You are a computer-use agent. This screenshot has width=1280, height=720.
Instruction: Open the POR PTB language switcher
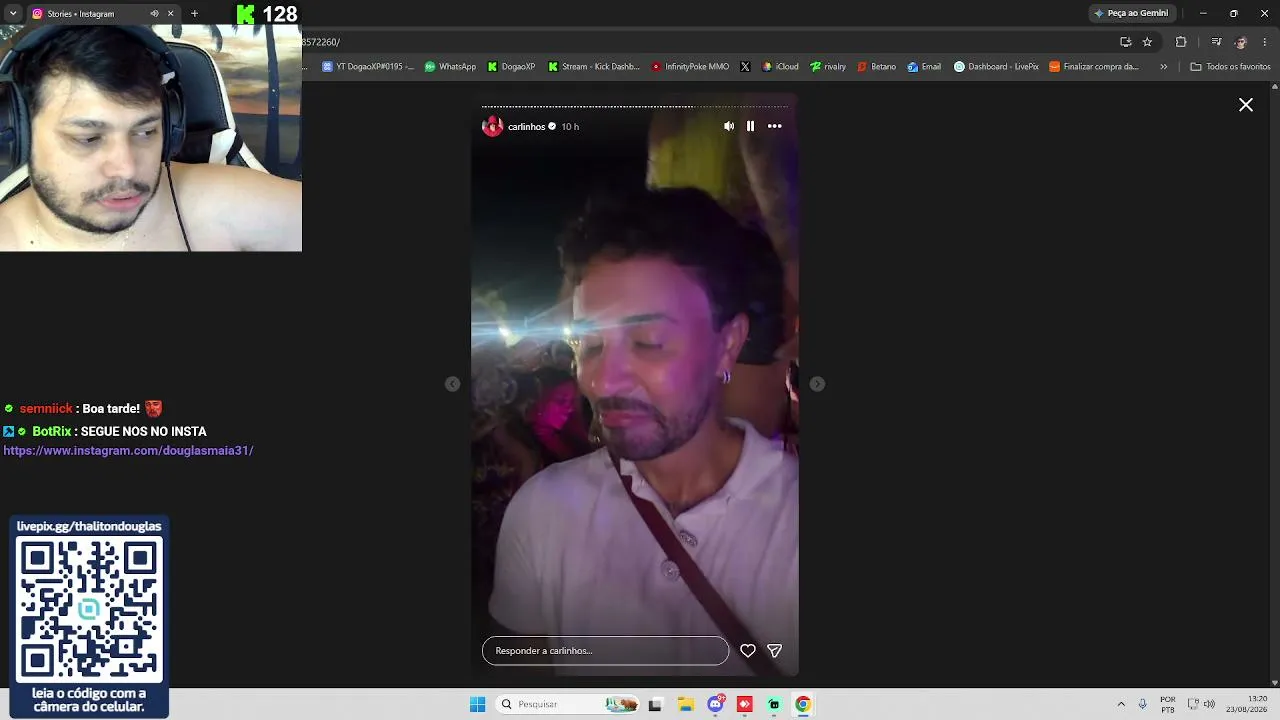[x=1168, y=704]
